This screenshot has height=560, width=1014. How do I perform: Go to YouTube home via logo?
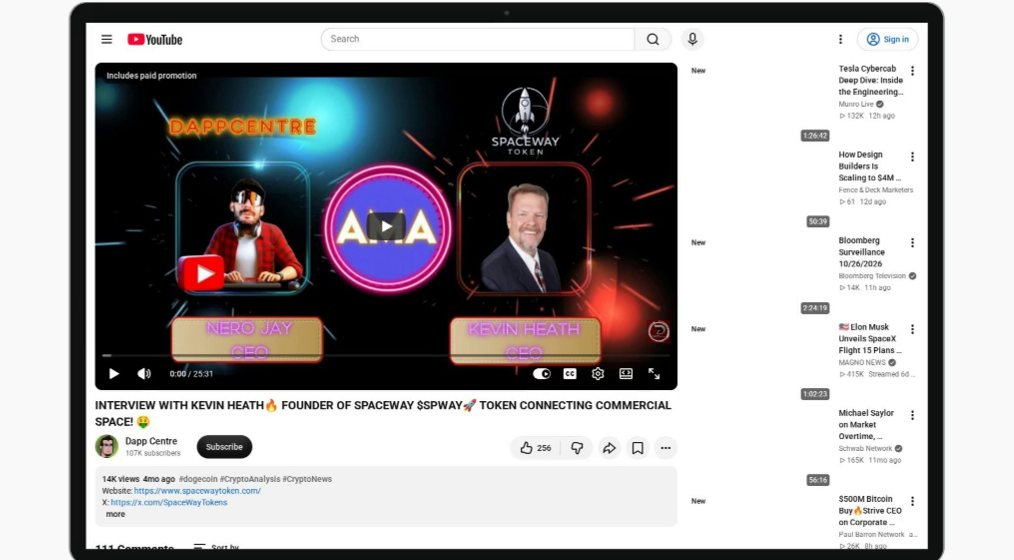click(155, 39)
